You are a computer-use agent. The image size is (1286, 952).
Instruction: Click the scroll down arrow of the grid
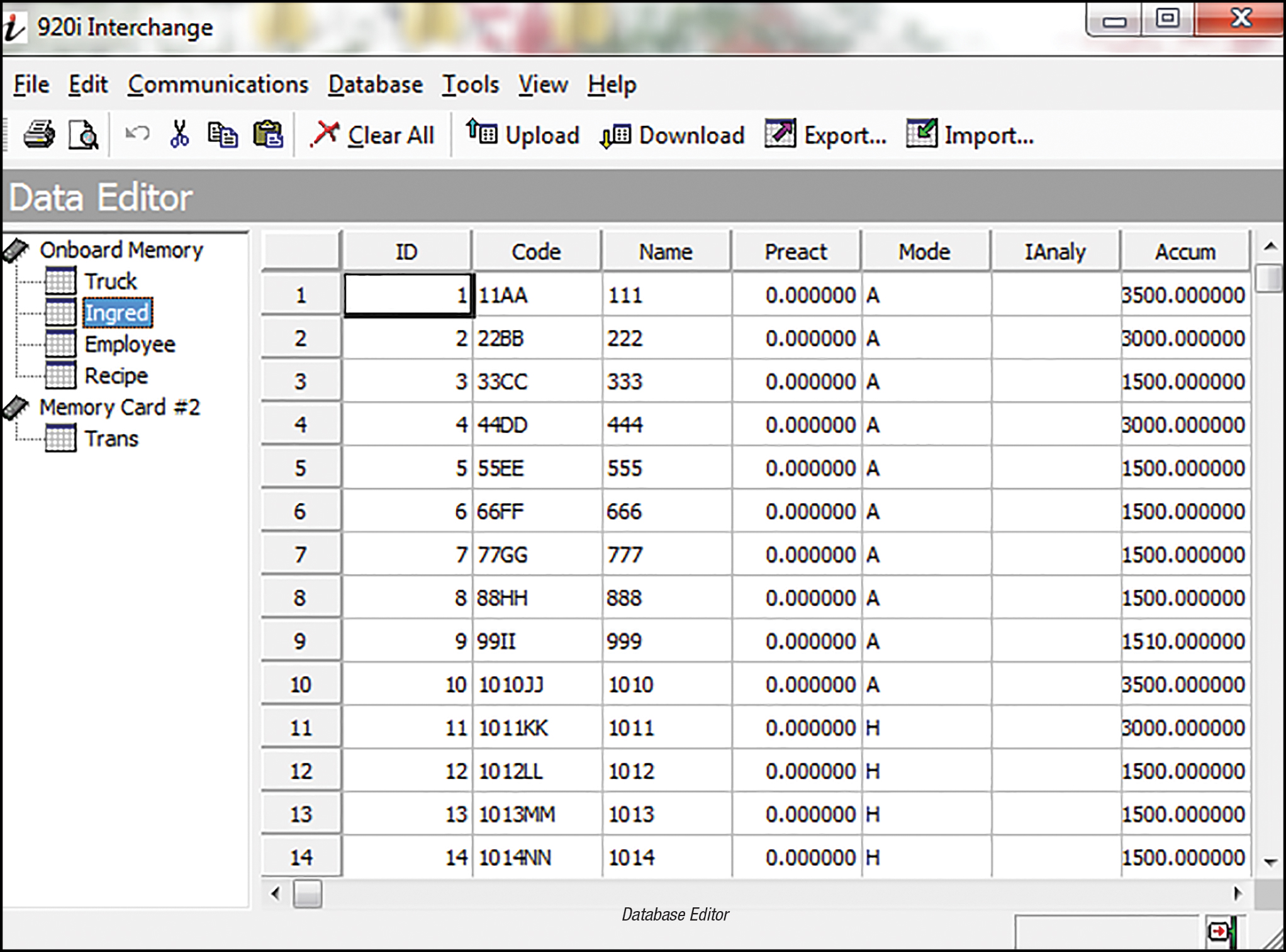pos(1270,862)
